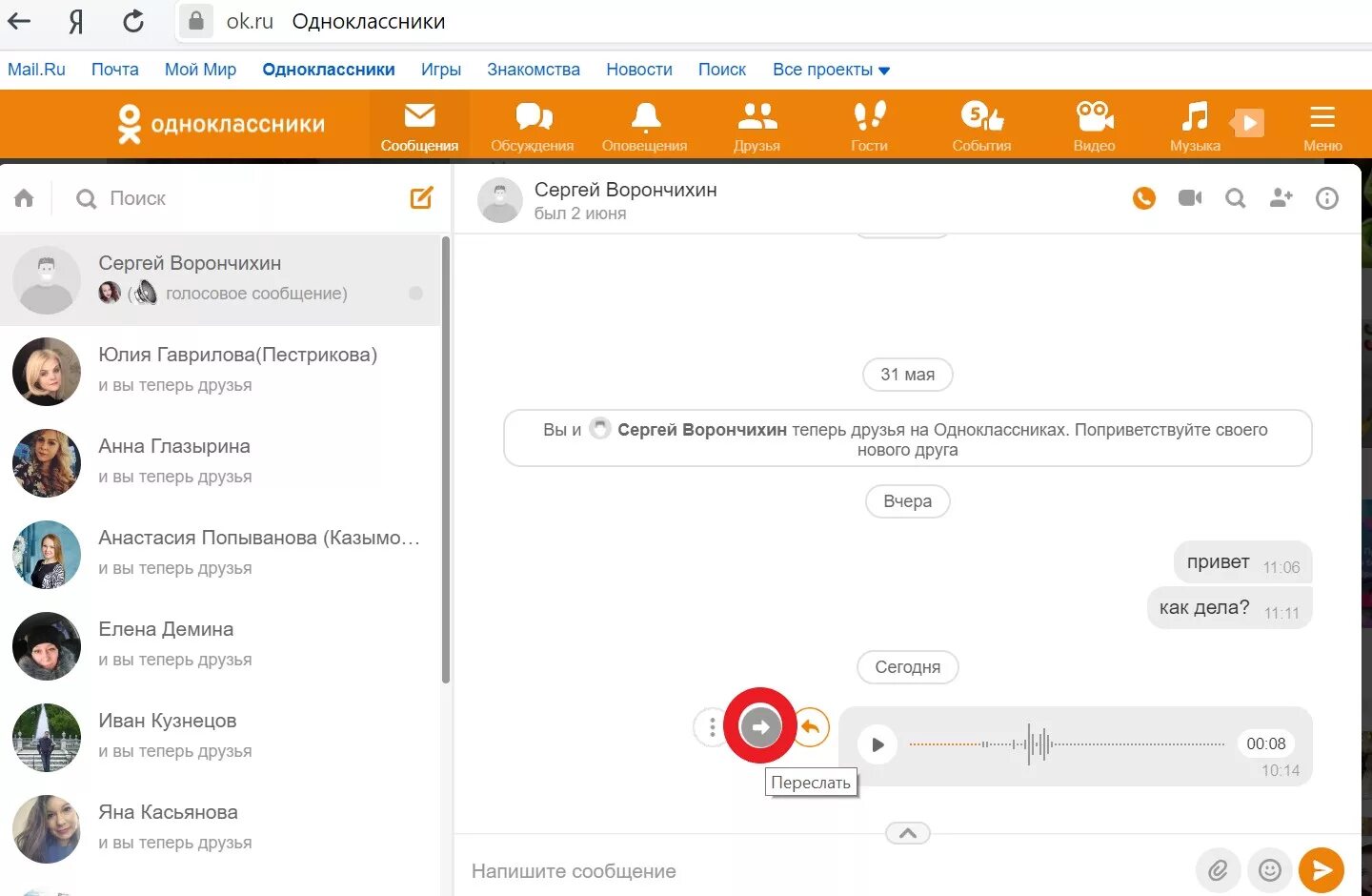Create new message with compose icon
Screen dimensions: 1372x896
[x=422, y=197]
